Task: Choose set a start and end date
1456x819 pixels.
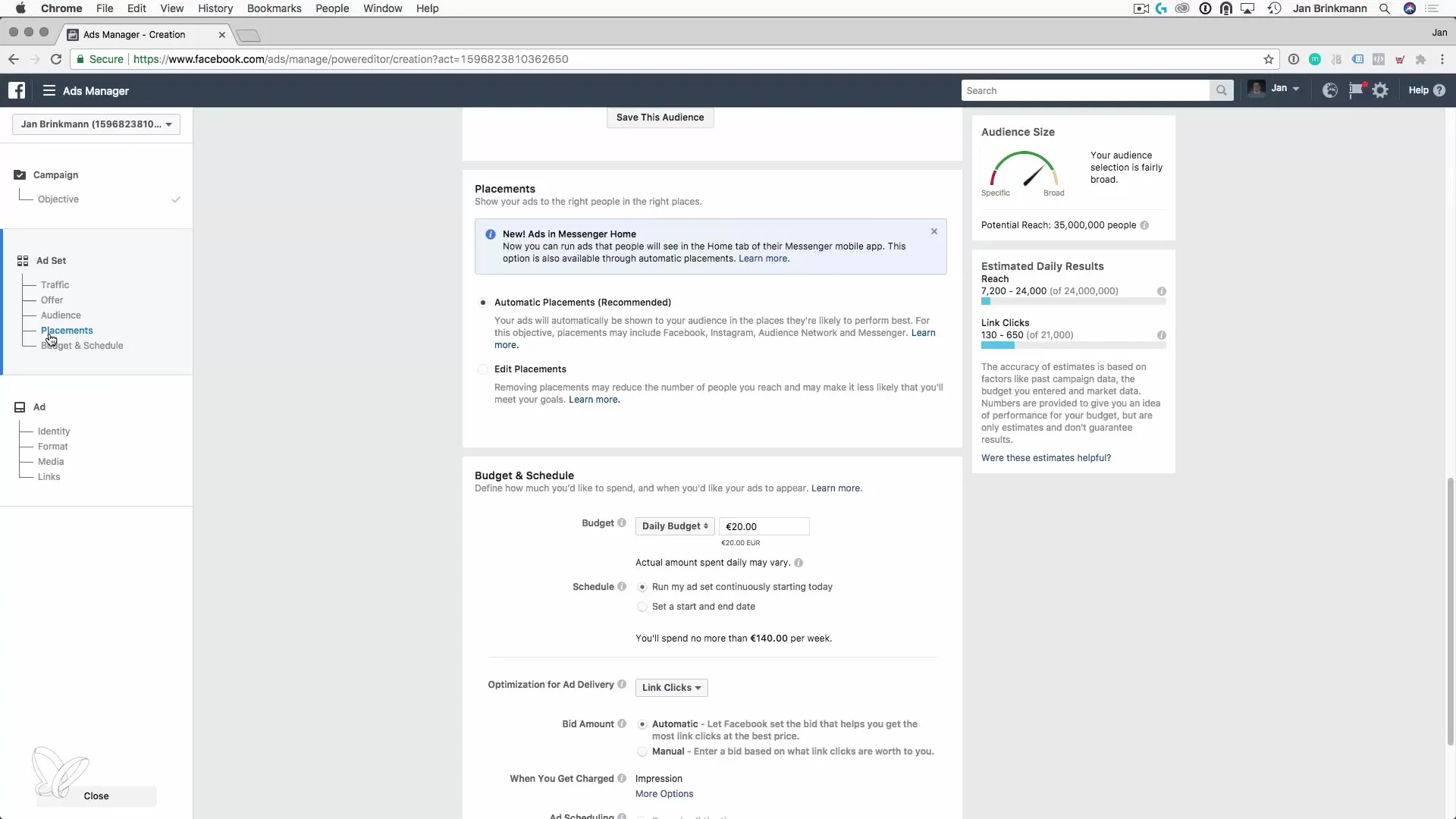Action: click(x=642, y=607)
